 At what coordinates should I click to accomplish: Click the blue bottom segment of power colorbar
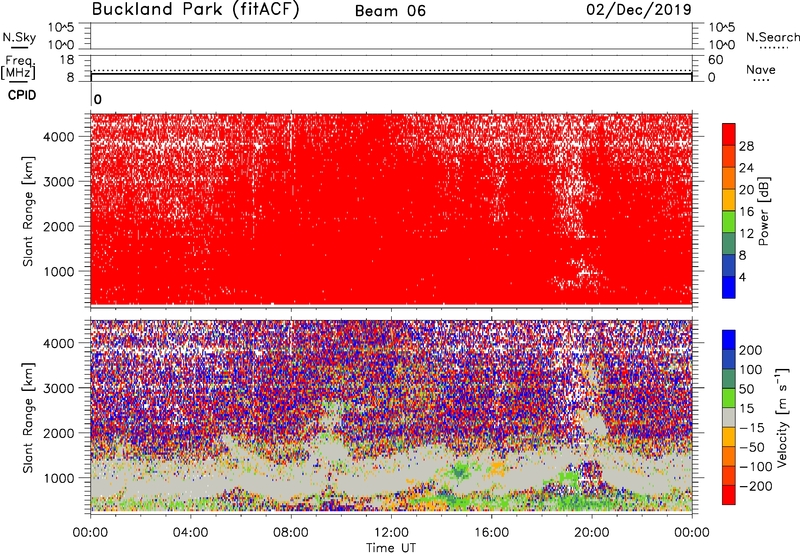pos(729,287)
